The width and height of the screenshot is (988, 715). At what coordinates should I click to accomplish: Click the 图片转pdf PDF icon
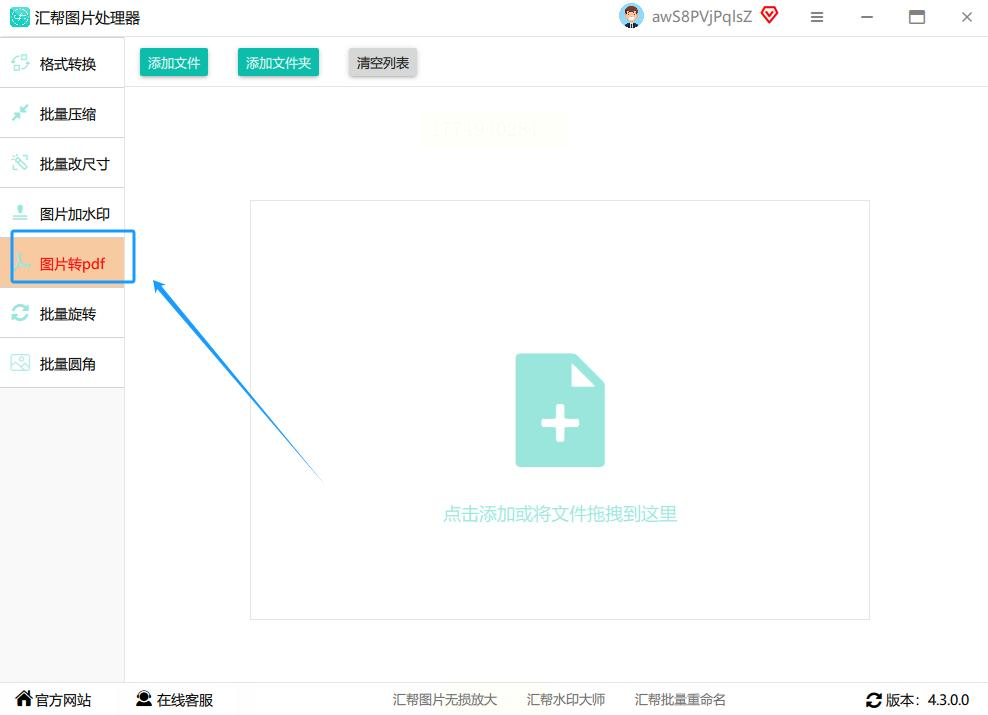(23, 263)
